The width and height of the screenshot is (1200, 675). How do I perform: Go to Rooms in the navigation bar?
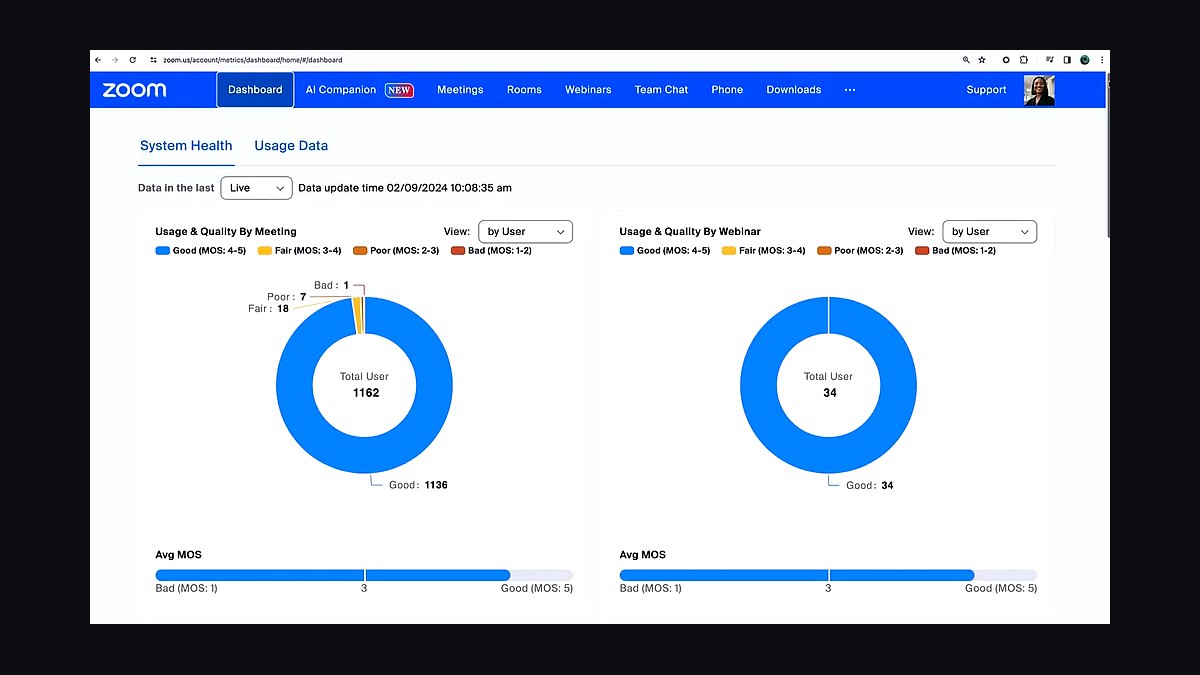(524, 90)
